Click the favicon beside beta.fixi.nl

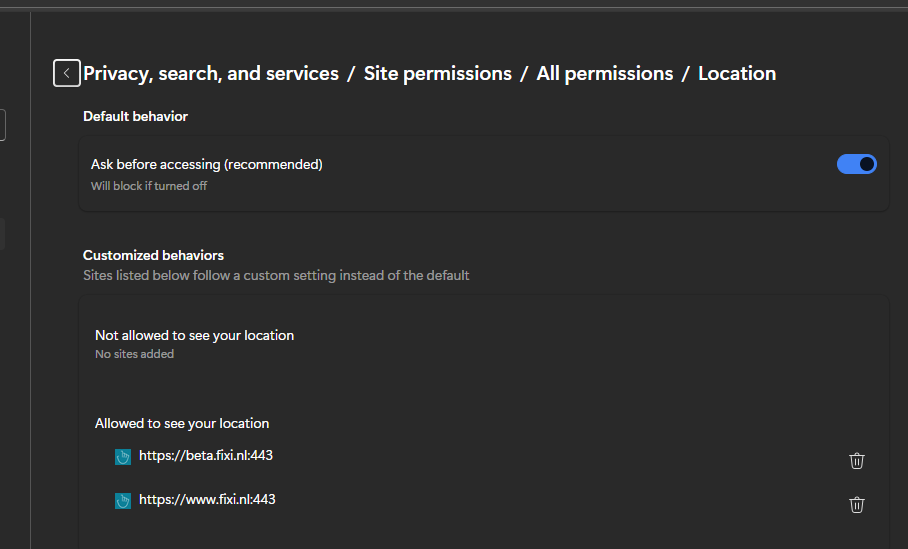[123, 457]
